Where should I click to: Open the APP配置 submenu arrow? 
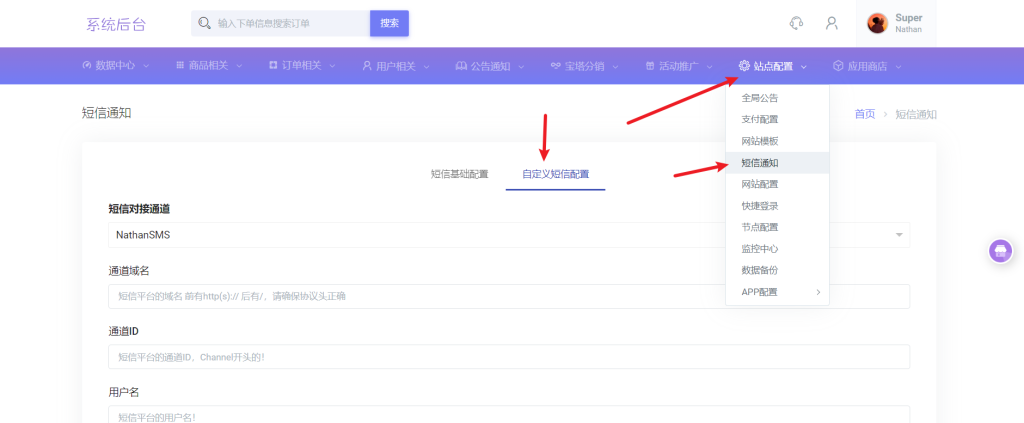pyautogui.click(x=818, y=292)
